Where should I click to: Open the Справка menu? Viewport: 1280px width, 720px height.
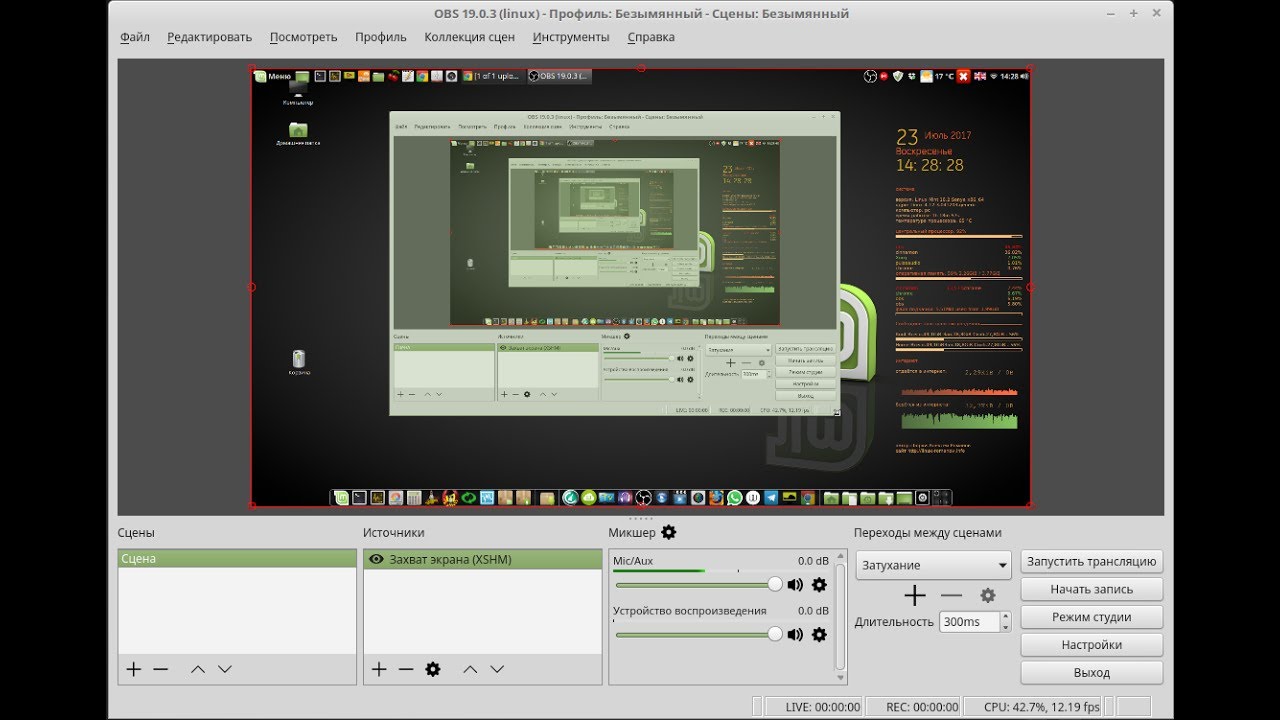651,37
